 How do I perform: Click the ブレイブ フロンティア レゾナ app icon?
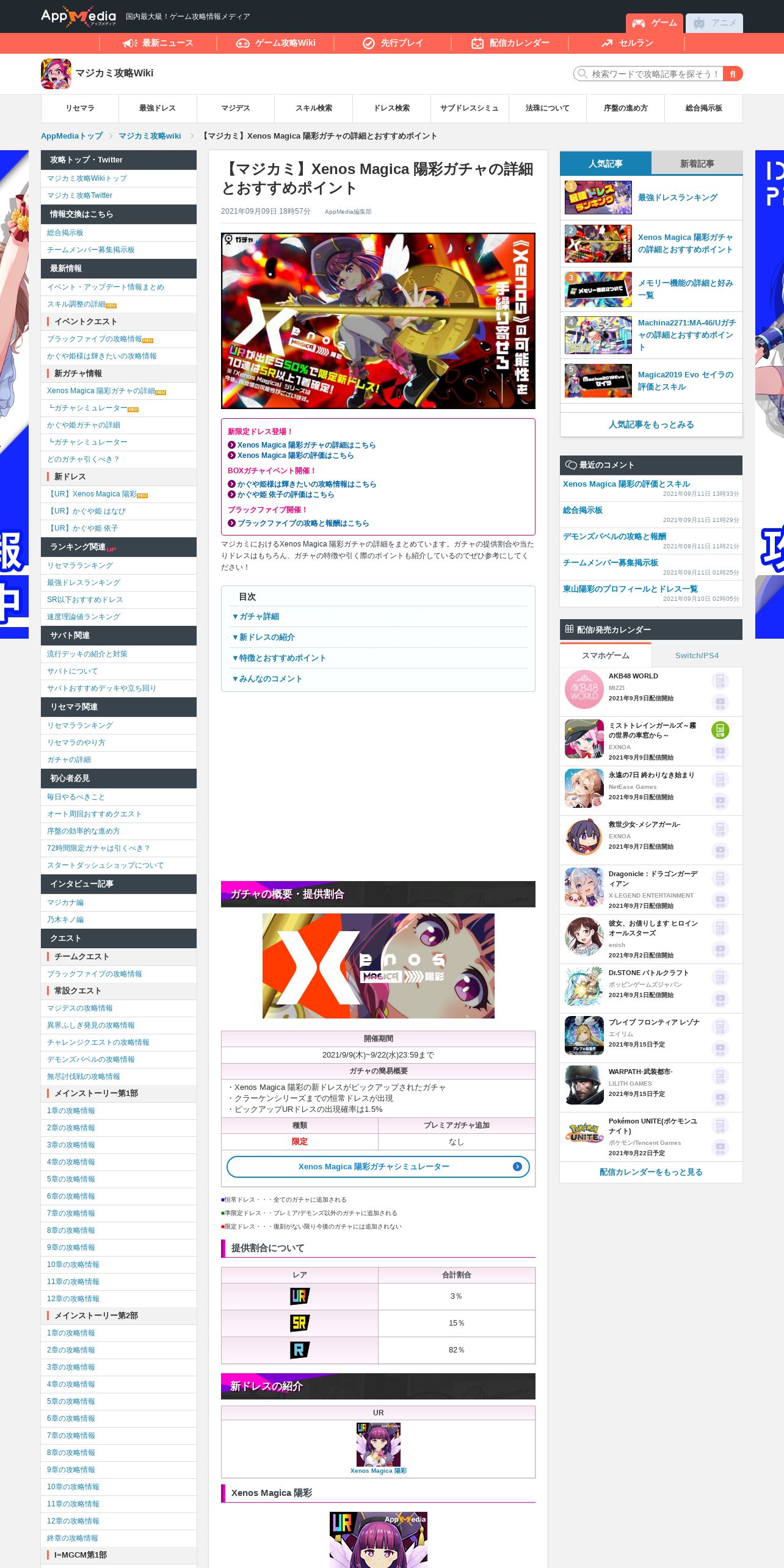[584, 1036]
